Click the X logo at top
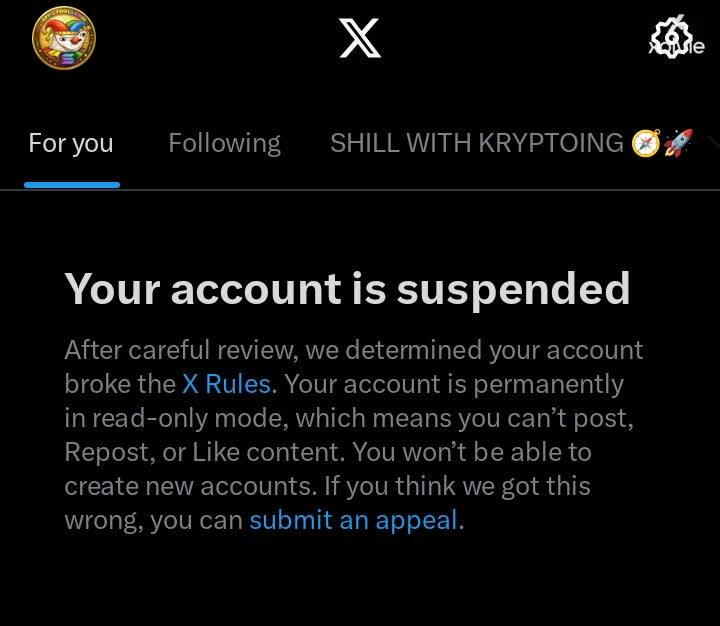Image resolution: width=720 pixels, height=626 pixels. click(360, 39)
